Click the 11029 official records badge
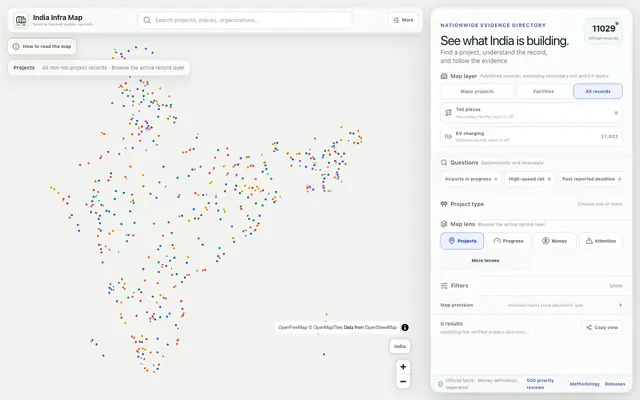This screenshot has height=400, width=640. tap(603, 31)
